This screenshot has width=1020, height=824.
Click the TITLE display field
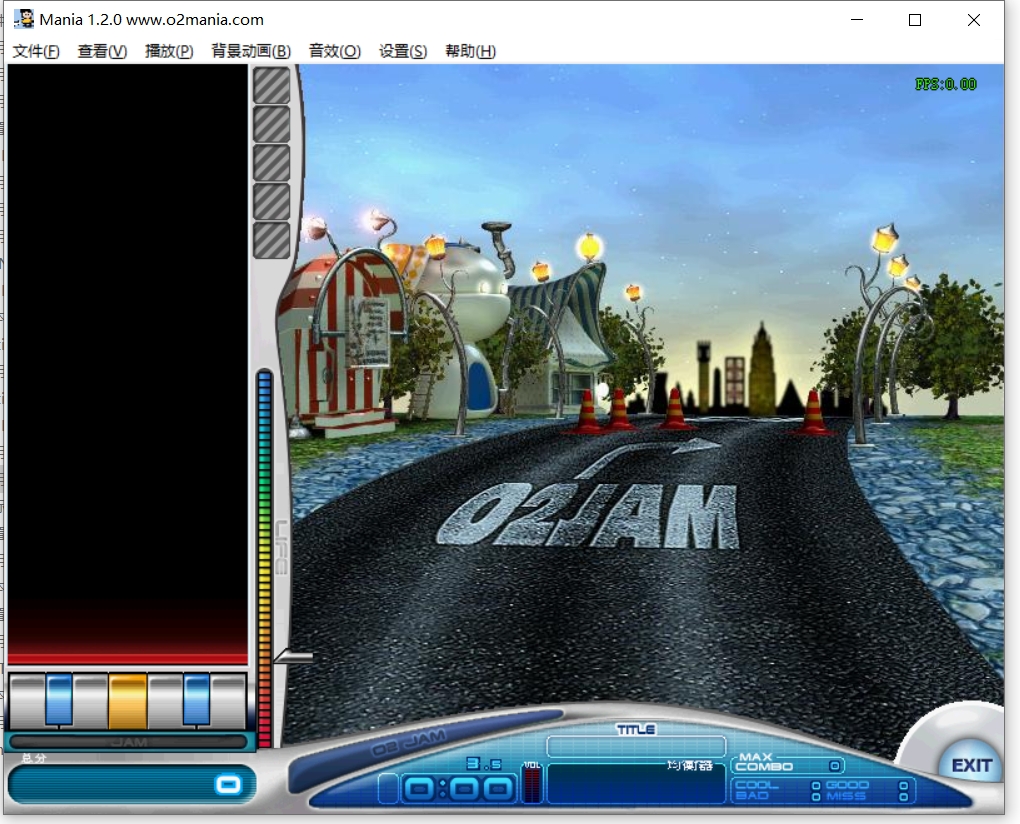(x=636, y=747)
